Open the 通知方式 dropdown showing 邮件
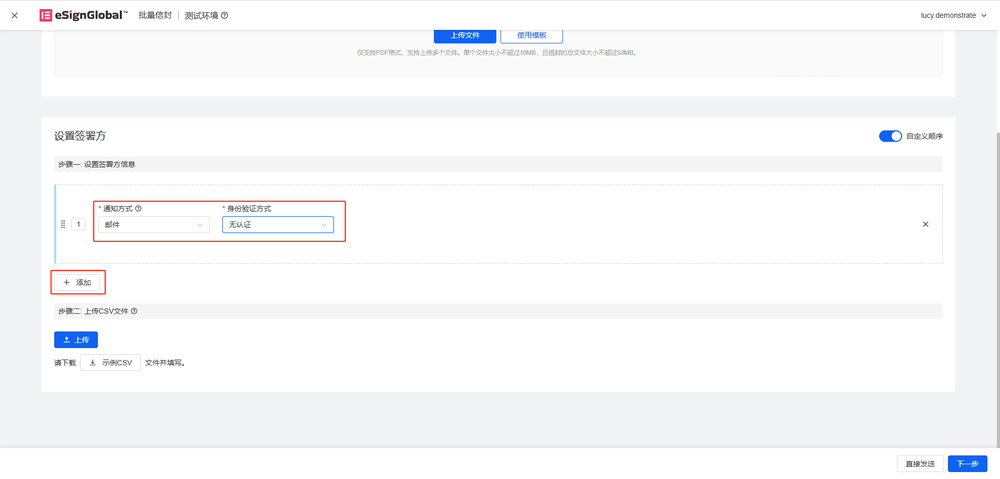The height and width of the screenshot is (479, 1000). click(x=153, y=225)
